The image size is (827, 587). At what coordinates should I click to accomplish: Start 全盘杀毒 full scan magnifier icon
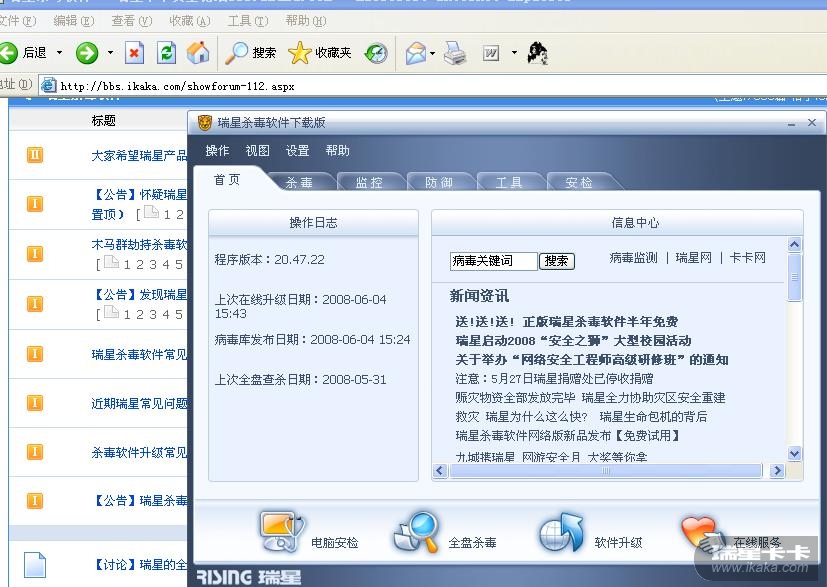pyautogui.click(x=417, y=531)
